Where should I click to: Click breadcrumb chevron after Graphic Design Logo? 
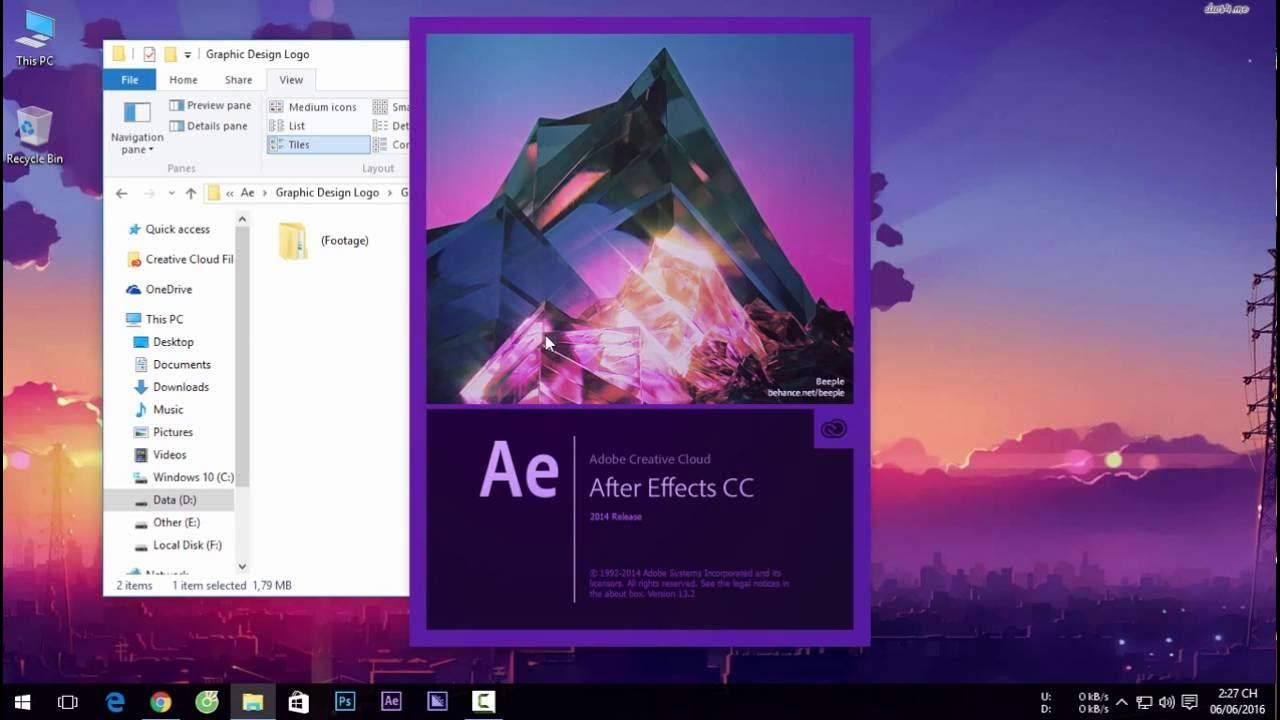[x=390, y=193]
